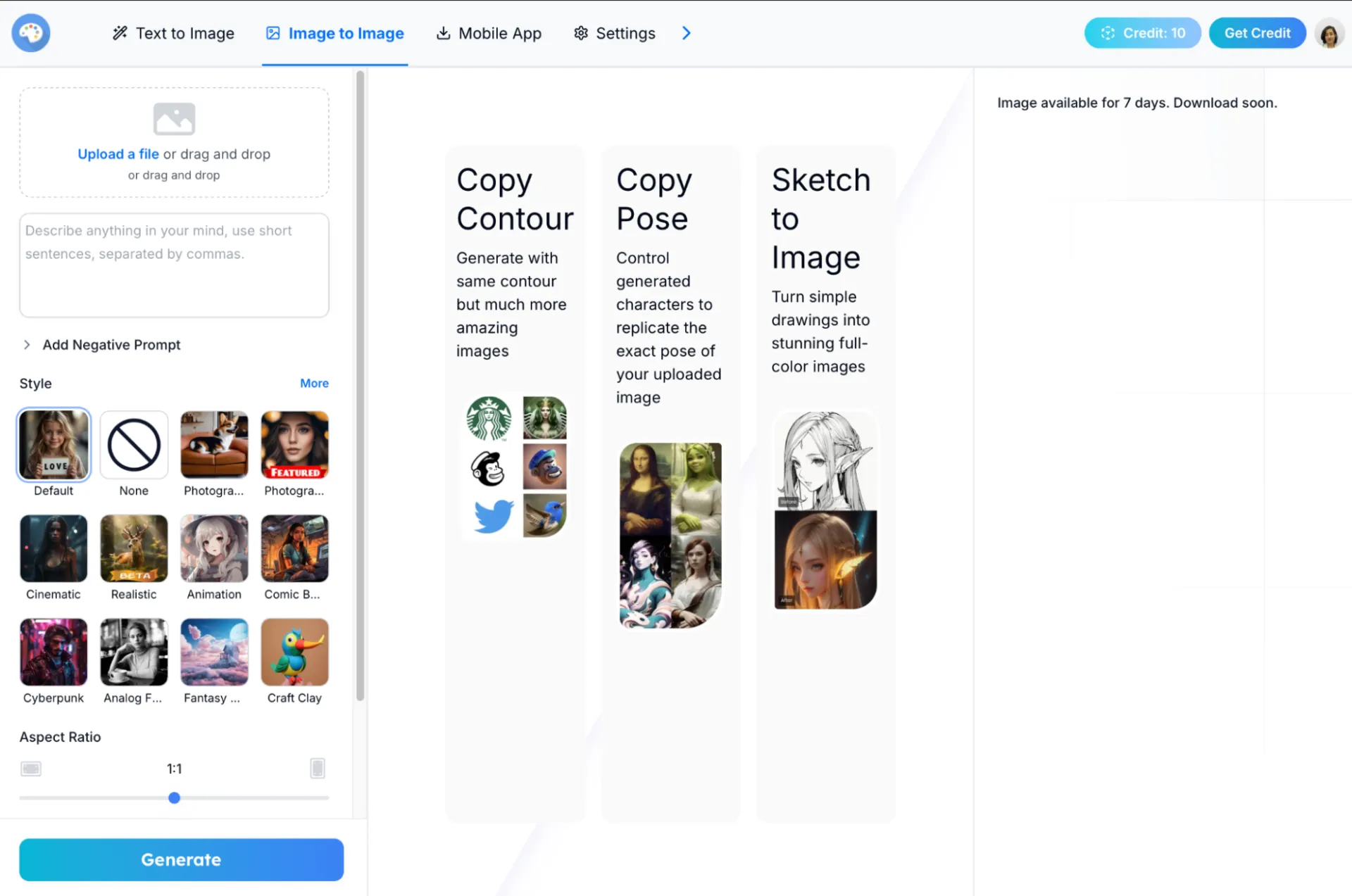Open the Settings tab

615,33
